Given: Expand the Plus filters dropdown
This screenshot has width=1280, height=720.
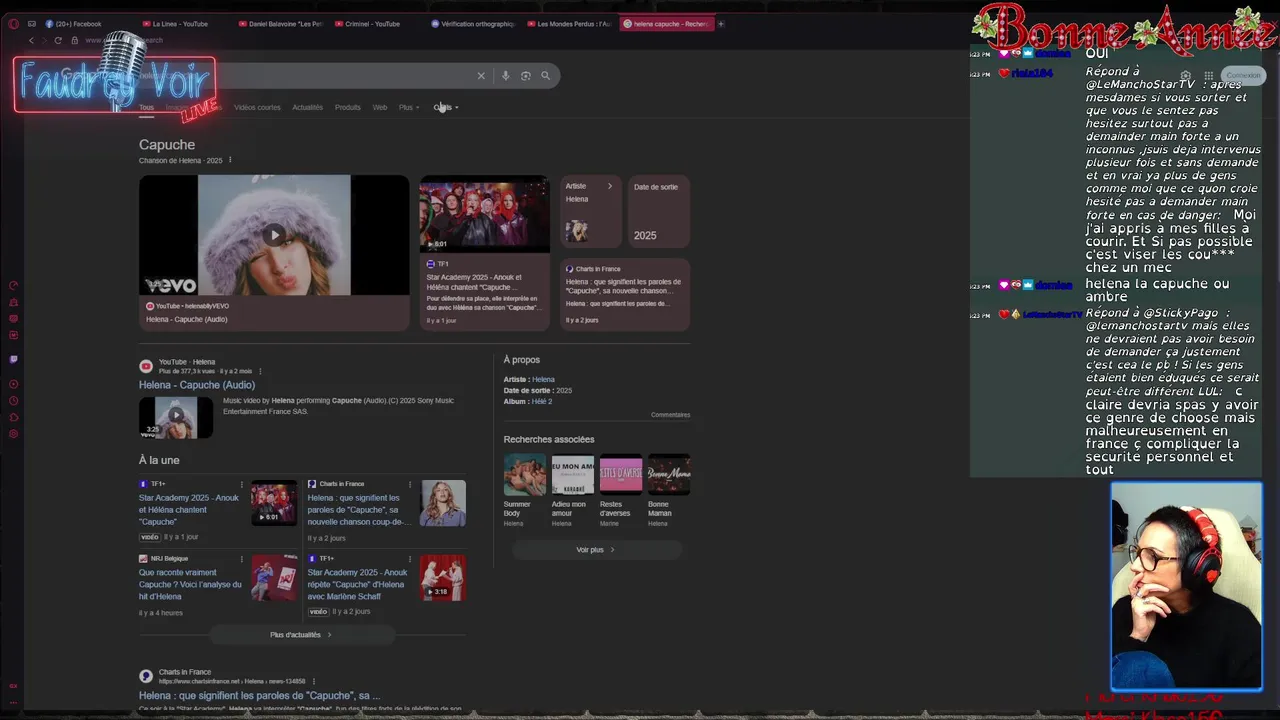Looking at the screenshot, I should (409, 107).
